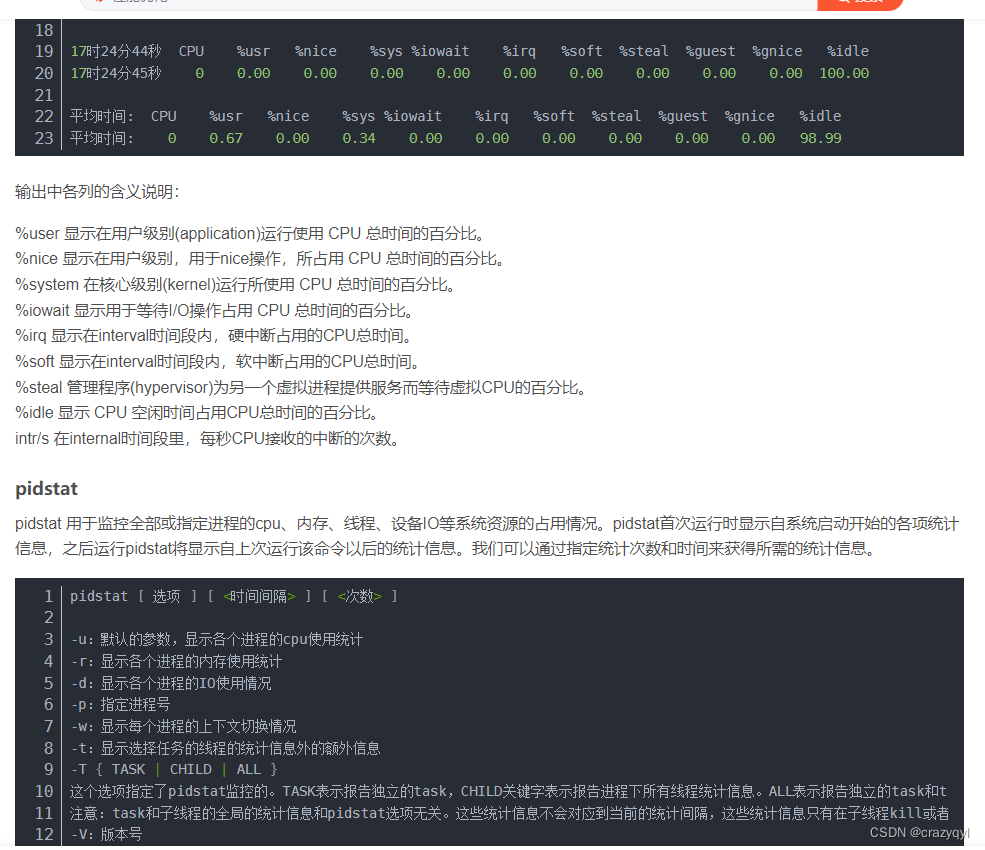The height and width of the screenshot is (850, 985).
Task: Click the -V 版本号 line in code block
Action: [105, 834]
